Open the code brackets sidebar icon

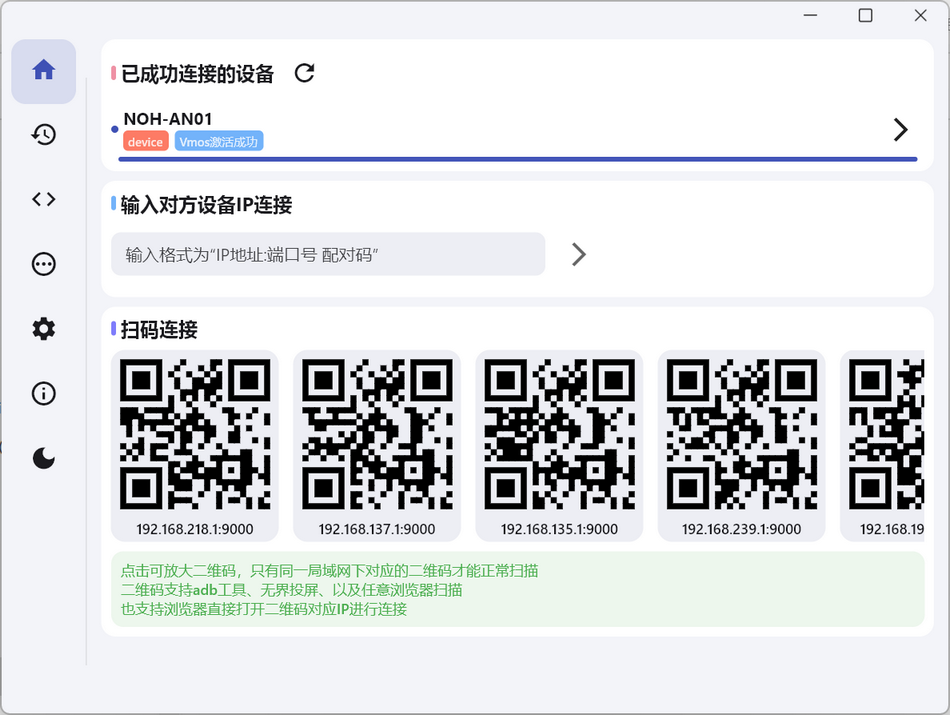43,199
